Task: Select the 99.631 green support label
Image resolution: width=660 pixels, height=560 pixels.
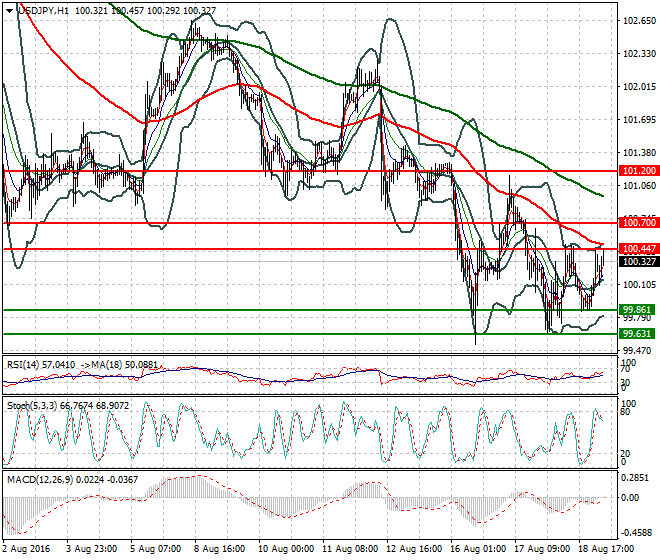Action: coord(637,334)
